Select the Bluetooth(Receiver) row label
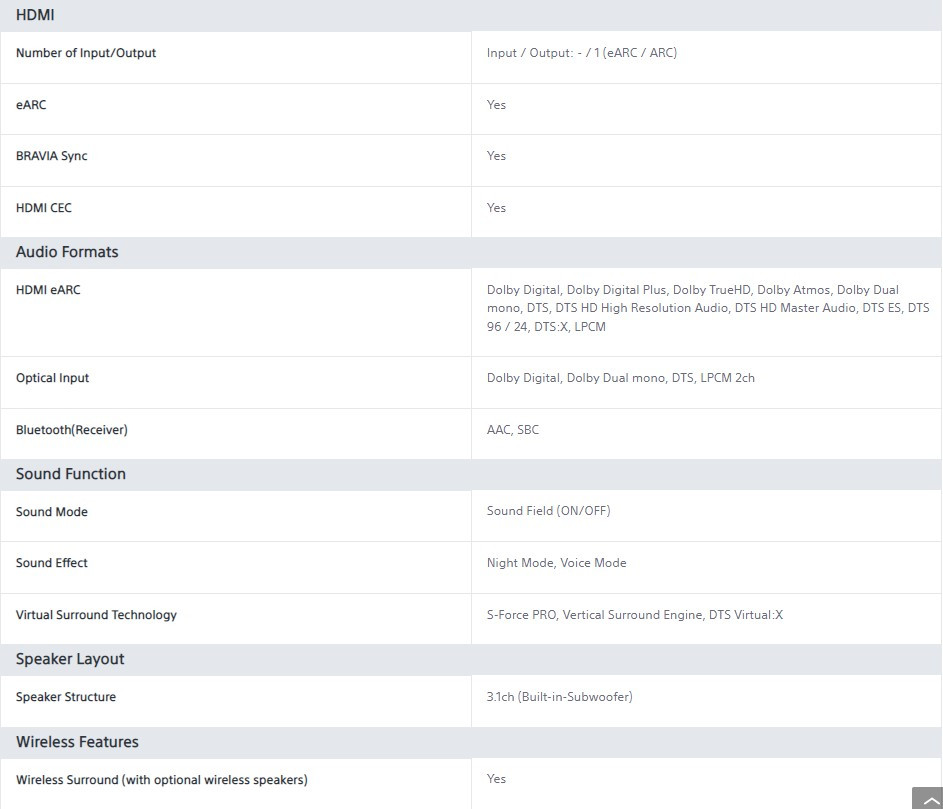943x809 pixels. point(72,430)
